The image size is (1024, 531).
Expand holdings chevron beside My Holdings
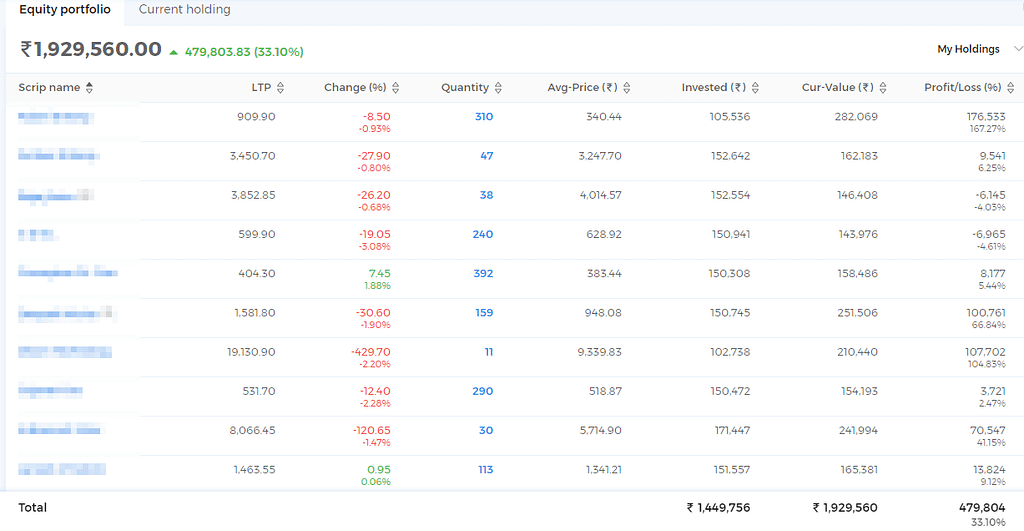pos(1017,49)
